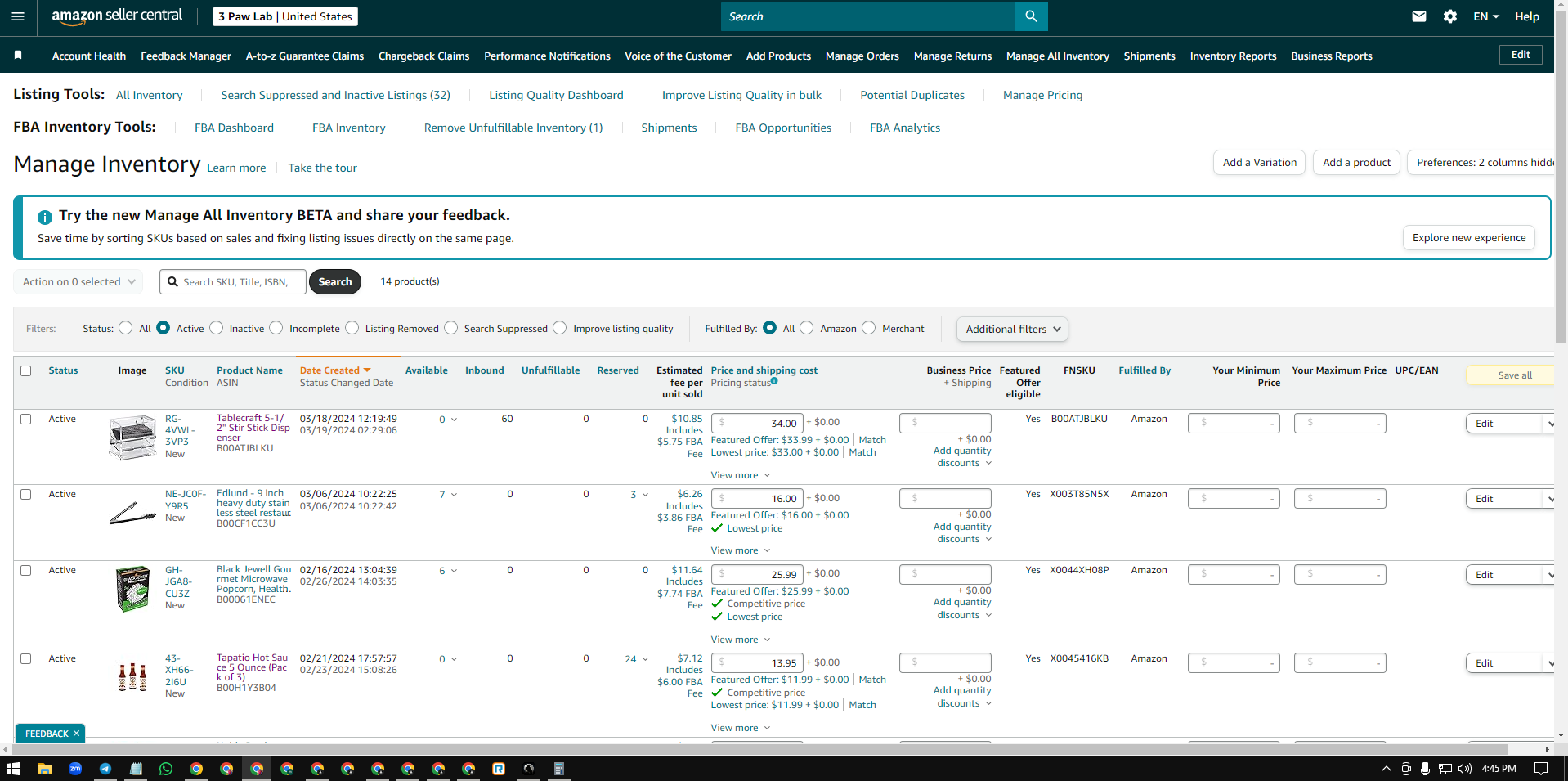
Task: Click the Date Created sort arrow
Action: pyautogui.click(x=367, y=370)
